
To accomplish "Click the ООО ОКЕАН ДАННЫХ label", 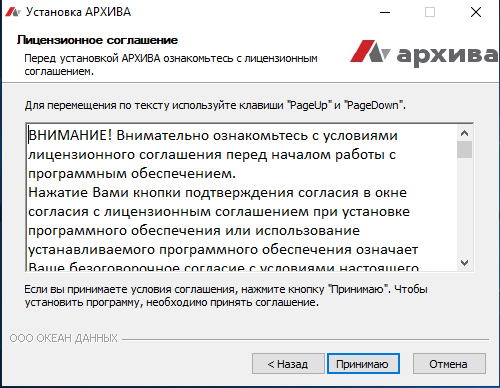I will (x=63, y=338).
